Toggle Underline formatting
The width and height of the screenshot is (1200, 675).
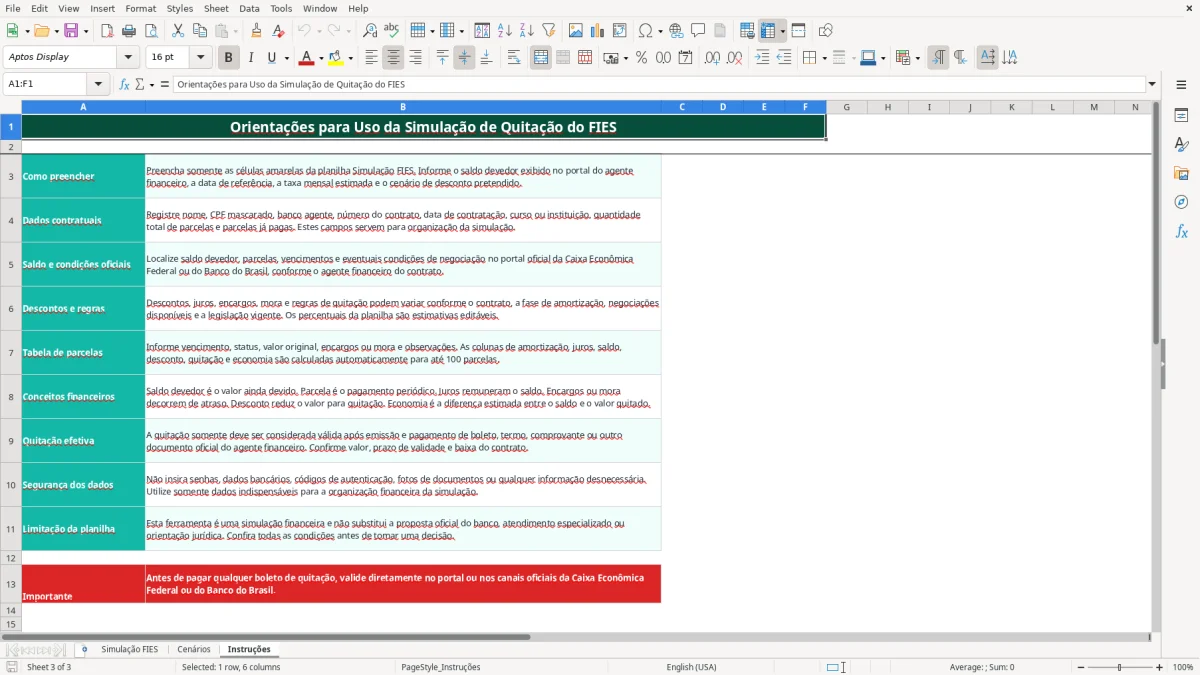pyautogui.click(x=272, y=58)
